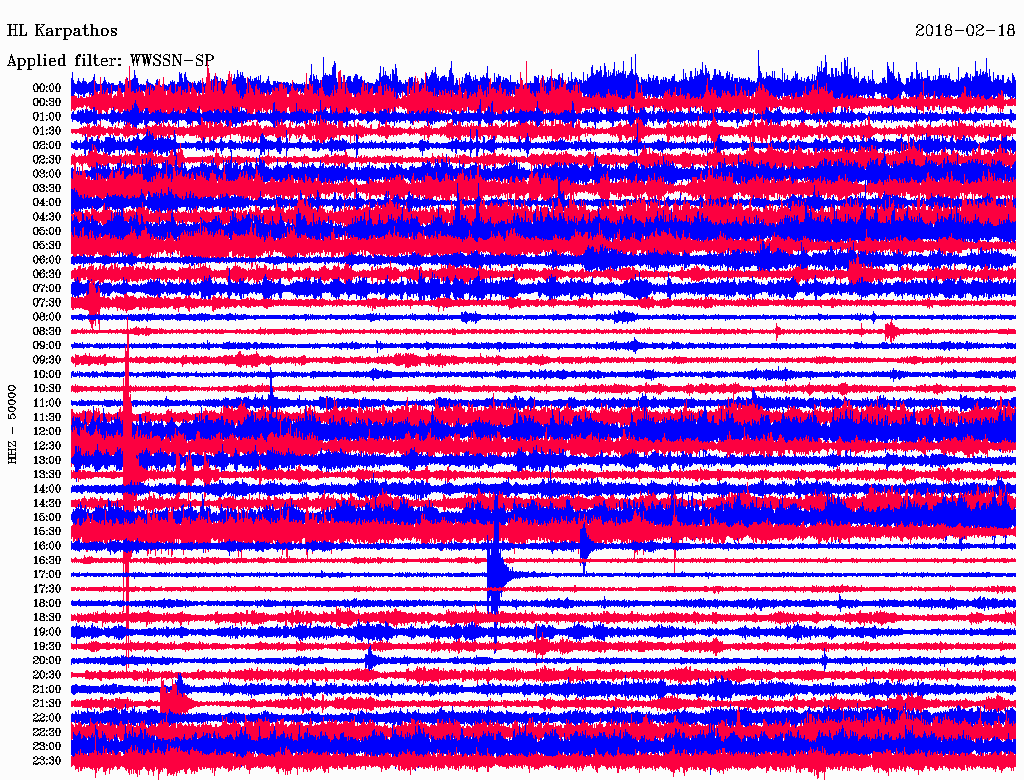Screen dimensions: 1024x780
Task: Click the 01:00 time label
Action: (47, 117)
